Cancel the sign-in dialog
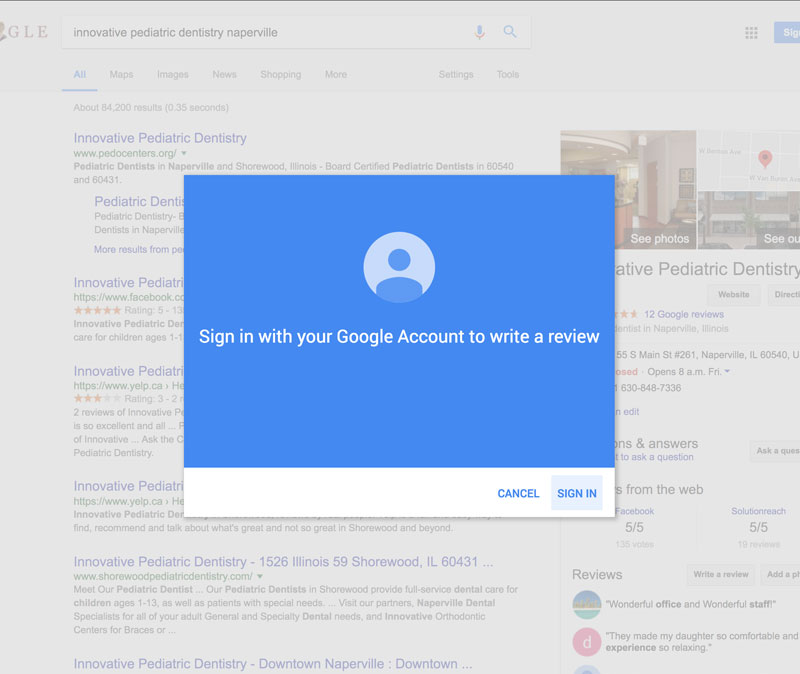 pyautogui.click(x=518, y=493)
